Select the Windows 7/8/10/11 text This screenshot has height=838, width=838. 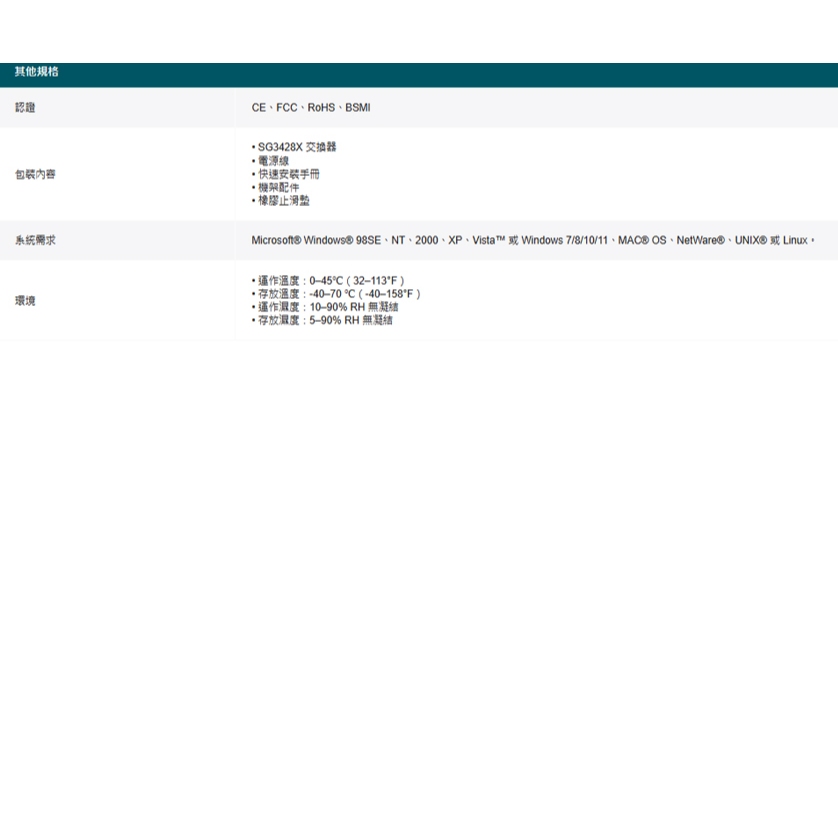pos(564,240)
